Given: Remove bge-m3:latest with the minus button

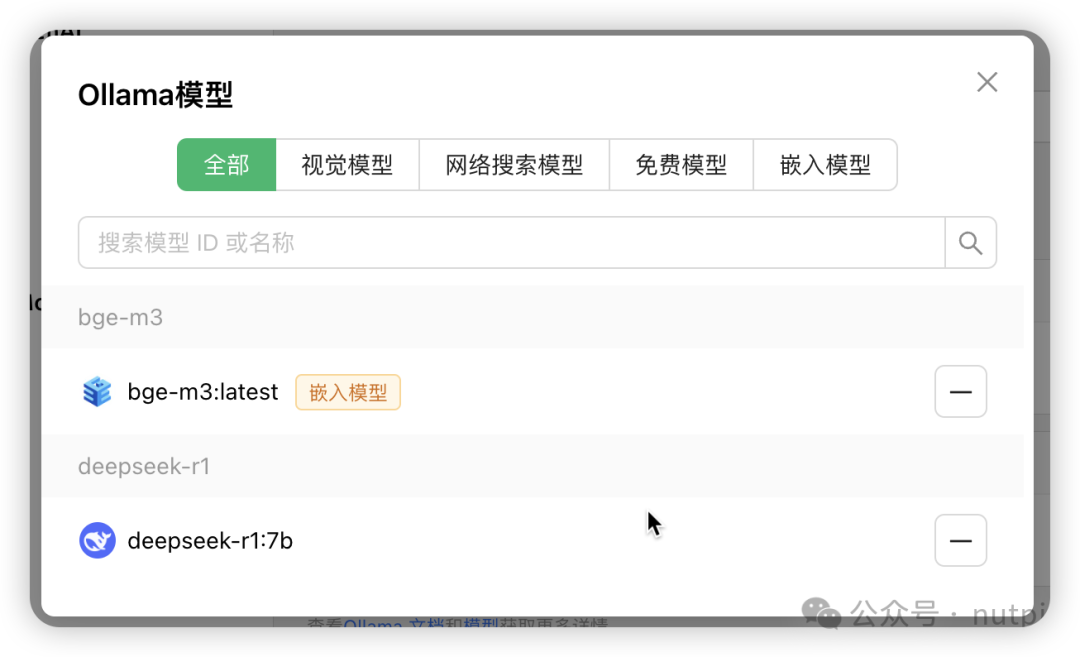Looking at the screenshot, I should pos(960,392).
